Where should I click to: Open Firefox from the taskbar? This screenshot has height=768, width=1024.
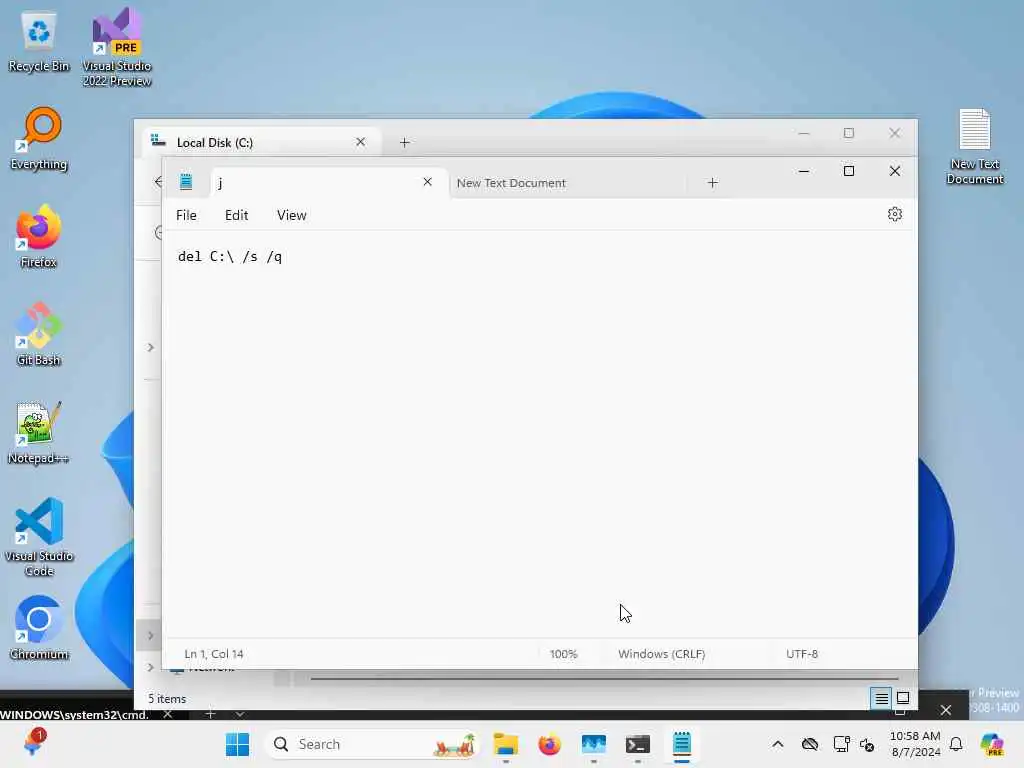pyautogui.click(x=549, y=744)
